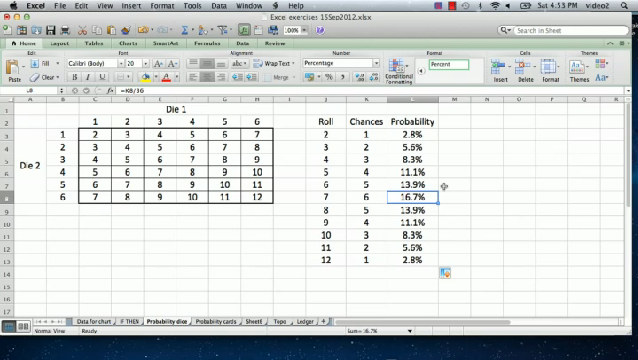Click the New Workbook toolbar icon
Image resolution: width=638 pixels, height=360 pixels.
7,30
